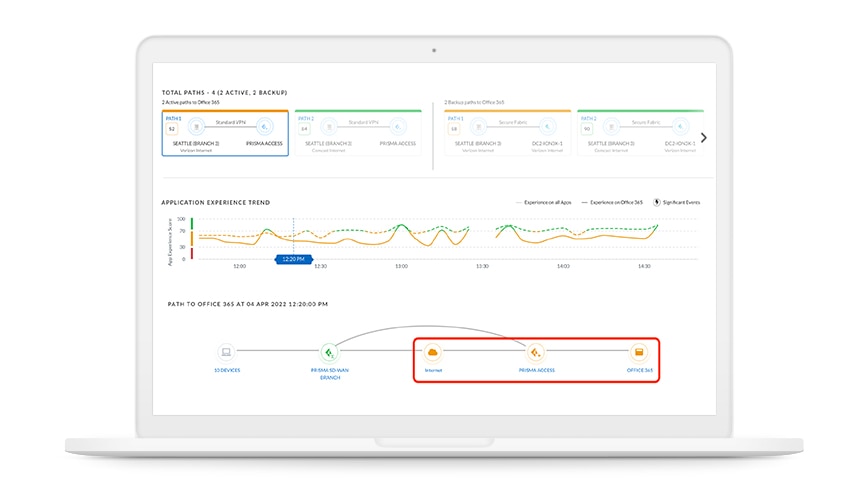Click the OFFICE 365 label link
Image resolution: width=868 pixels, height=488 pixels.
click(639, 370)
